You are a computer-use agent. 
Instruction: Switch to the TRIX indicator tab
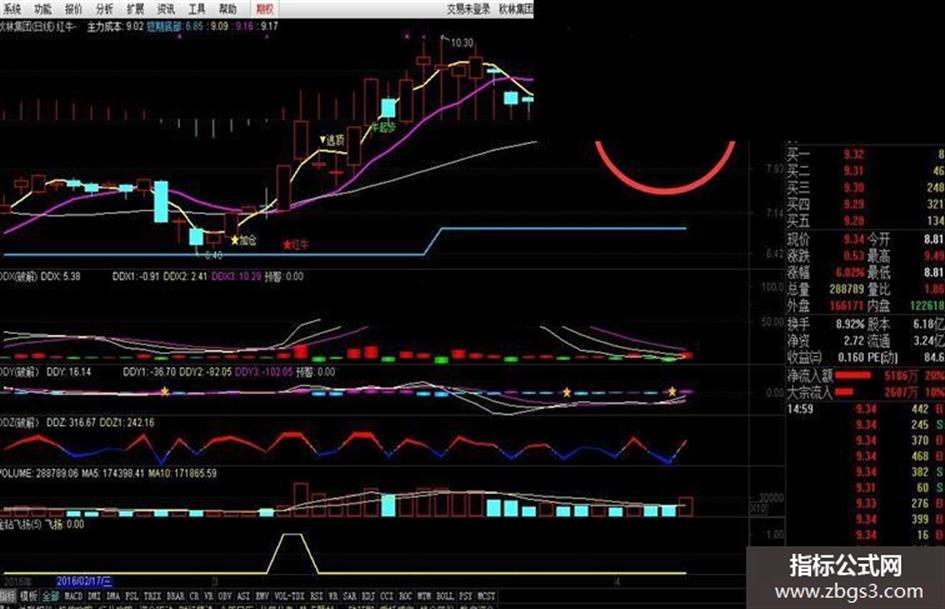click(152, 596)
